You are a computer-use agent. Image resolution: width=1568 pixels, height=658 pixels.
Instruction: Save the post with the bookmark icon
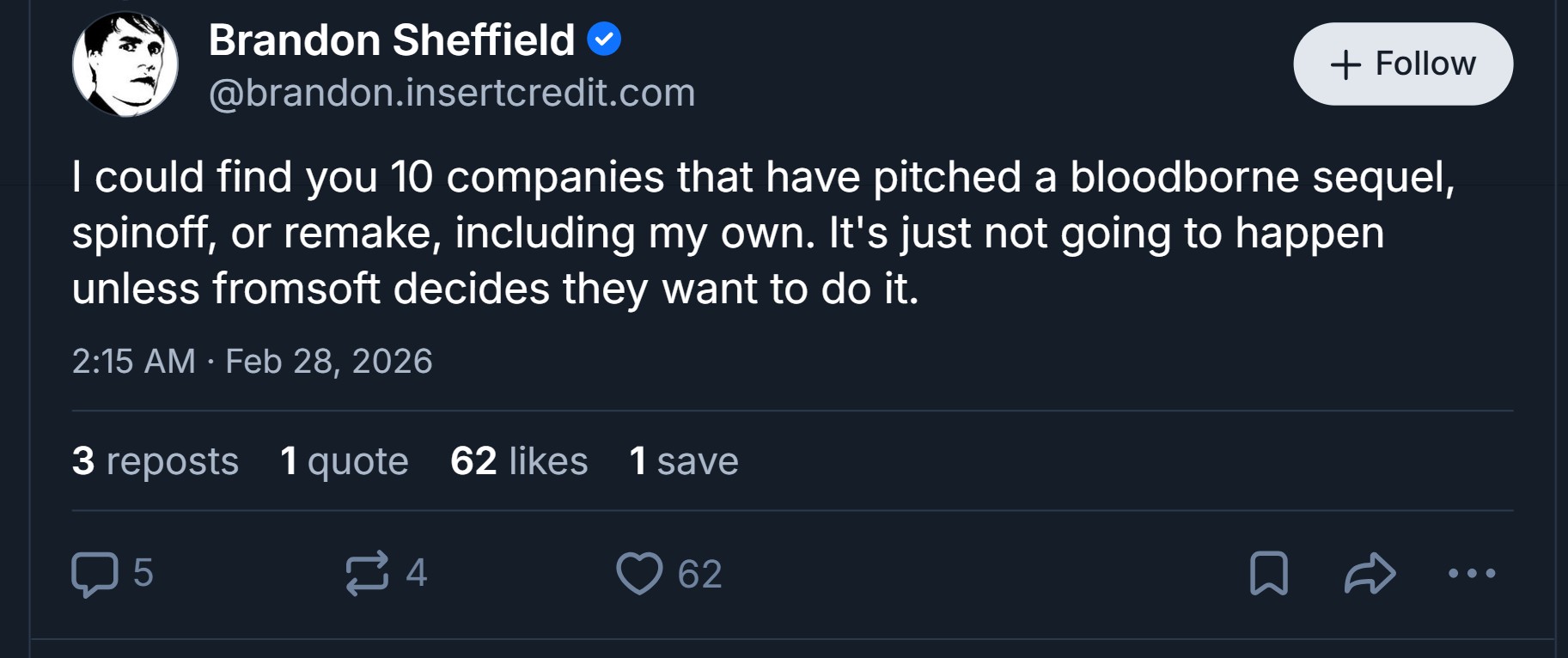[x=1268, y=574]
